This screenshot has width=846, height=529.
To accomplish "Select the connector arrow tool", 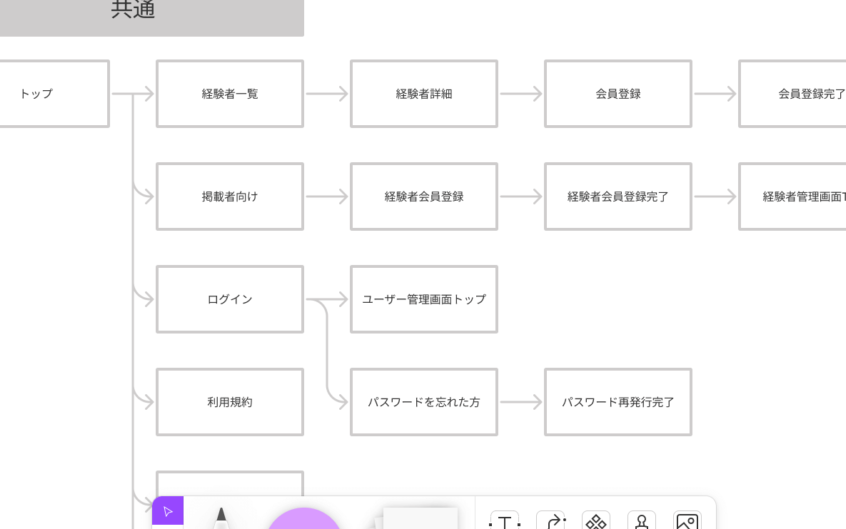I will click(550, 521).
